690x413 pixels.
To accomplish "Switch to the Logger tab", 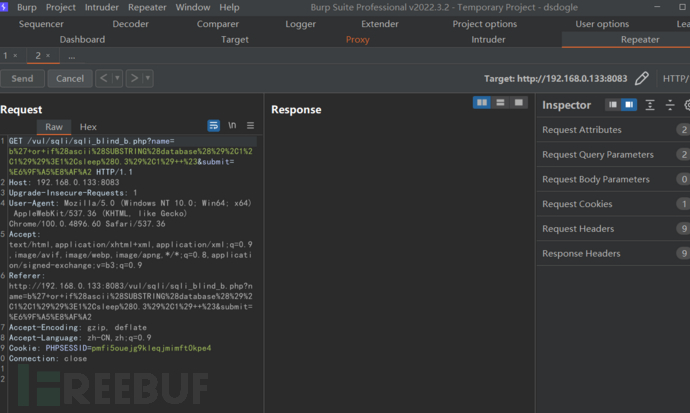I will pos(300,24).
